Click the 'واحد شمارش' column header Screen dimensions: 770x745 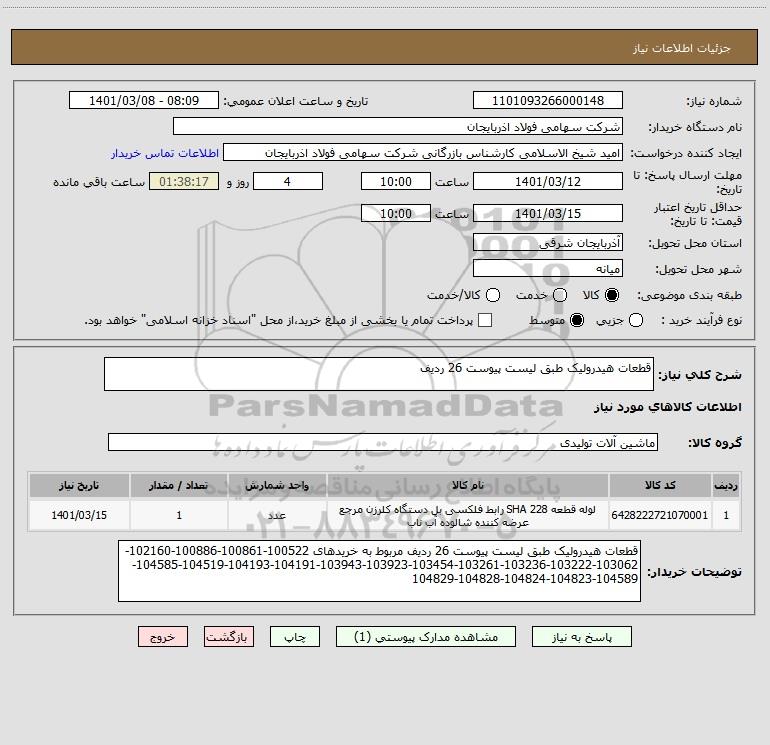click(277, 485)
